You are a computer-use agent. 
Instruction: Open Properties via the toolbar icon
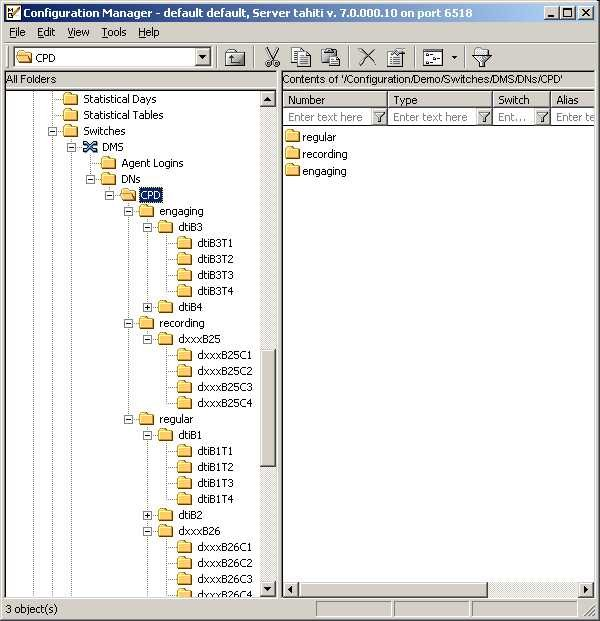click(395, 58)
